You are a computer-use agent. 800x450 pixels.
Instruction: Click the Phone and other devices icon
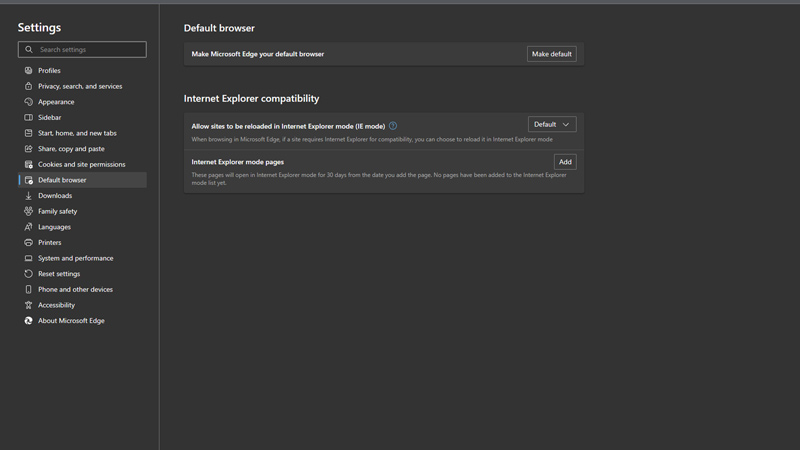[x=29, y=289]
